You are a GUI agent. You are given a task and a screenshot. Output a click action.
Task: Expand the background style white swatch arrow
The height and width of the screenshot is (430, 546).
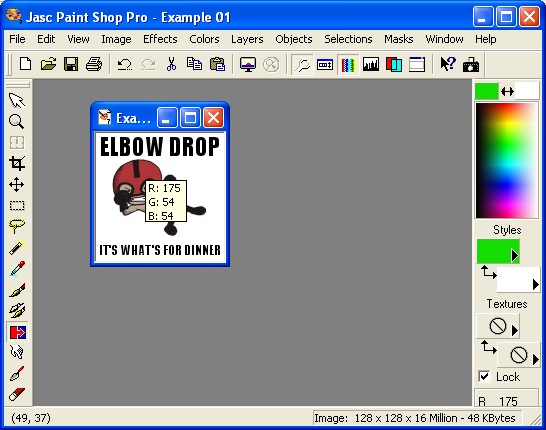click(536, 284)
